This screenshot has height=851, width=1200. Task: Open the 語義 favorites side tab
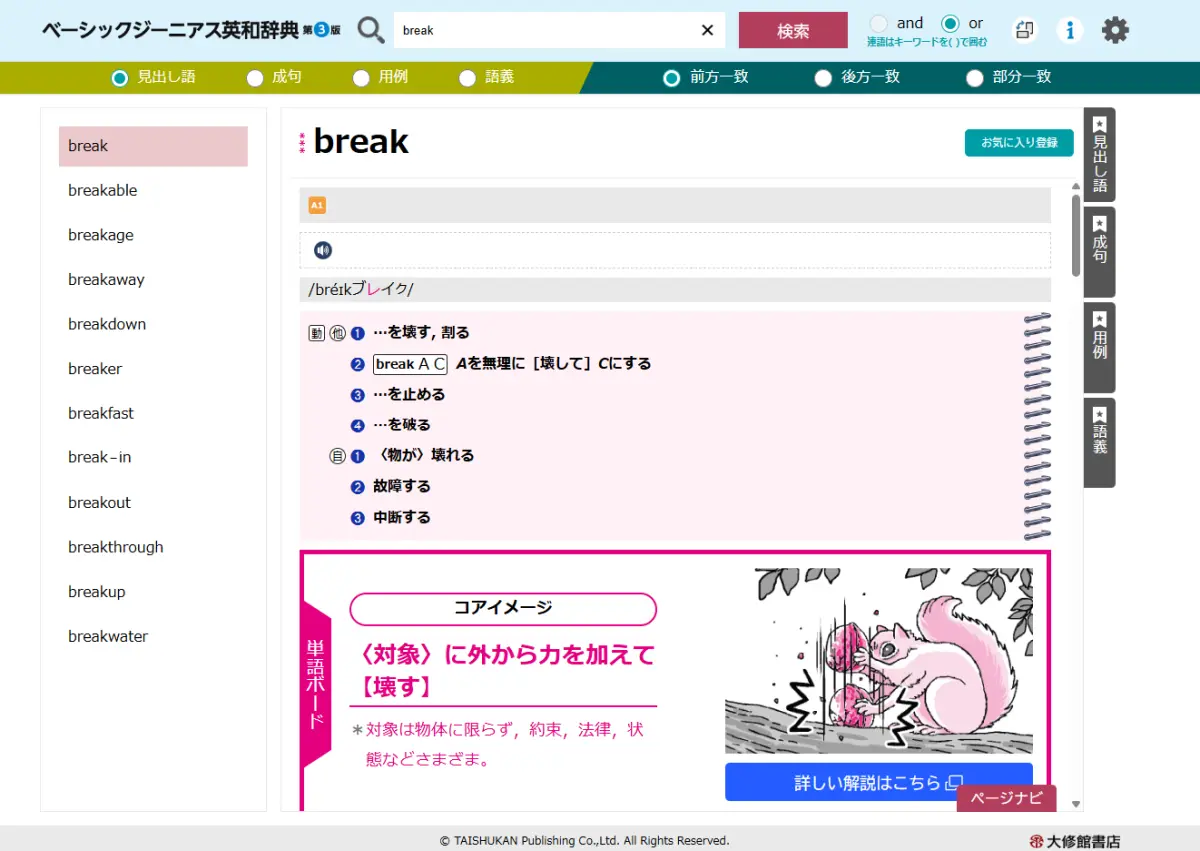pos(1099,442)
